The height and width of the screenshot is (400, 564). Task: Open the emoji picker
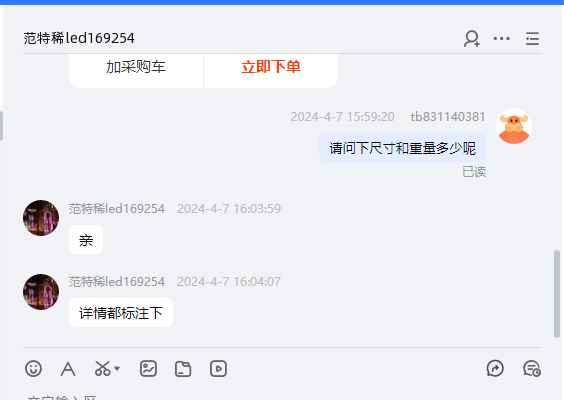click(x=33, y=369)
